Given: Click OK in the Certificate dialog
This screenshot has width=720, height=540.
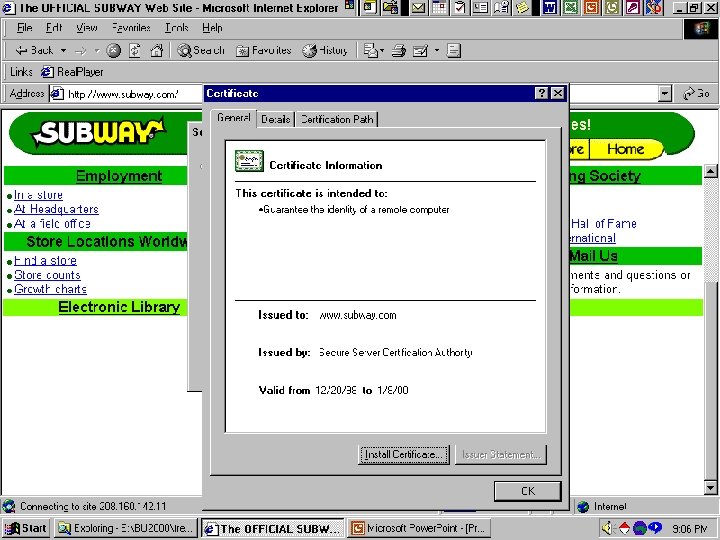Looking at the screenshot, I should tap(528, 491).
